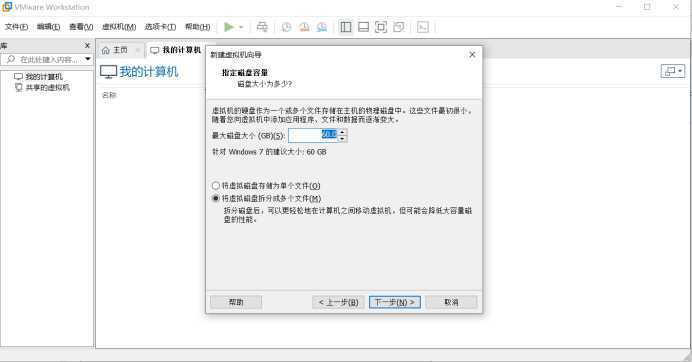This screenshot has height=362, width=692.
Task: Click the console view toolbar icon
Action: 423,27
